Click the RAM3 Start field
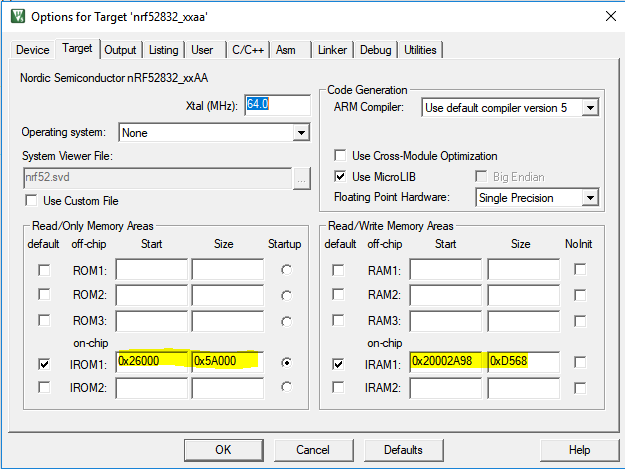This screenshot has height=469, width=625. point(446,321)
